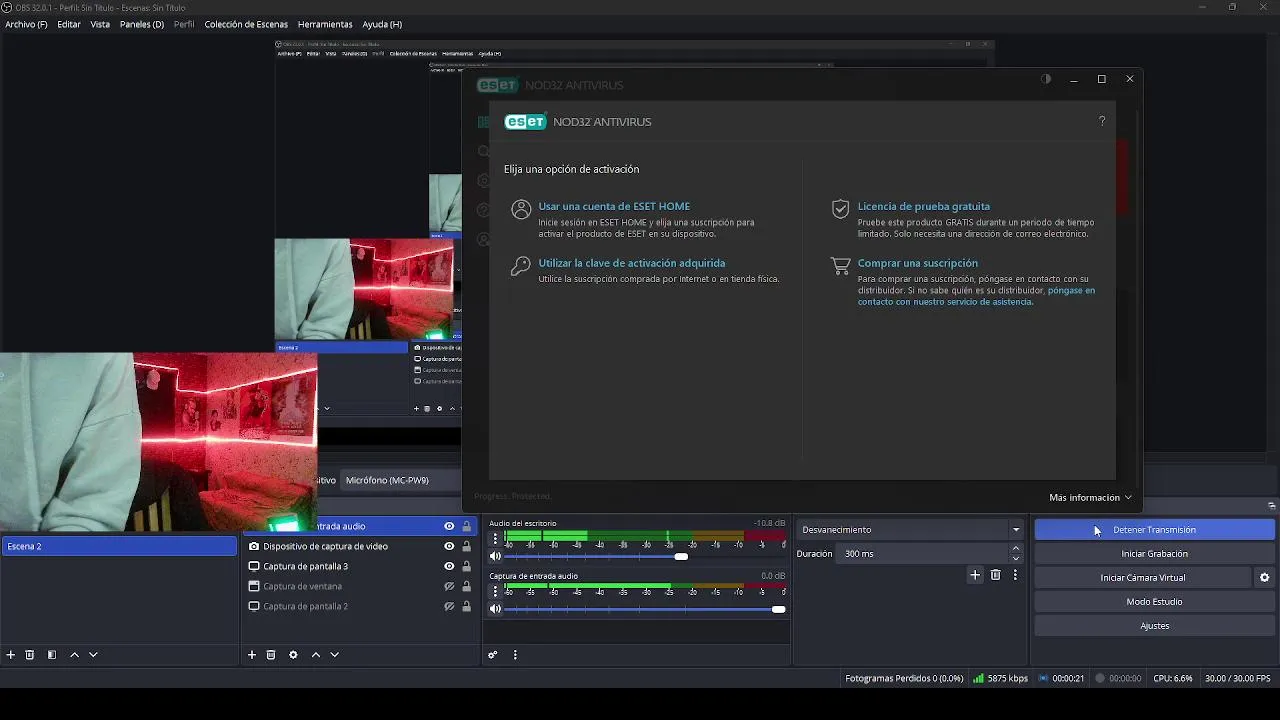Open advanced audio properties gears icon
This screenshot has width=1280, height=720.
click(x=493, y=655)
